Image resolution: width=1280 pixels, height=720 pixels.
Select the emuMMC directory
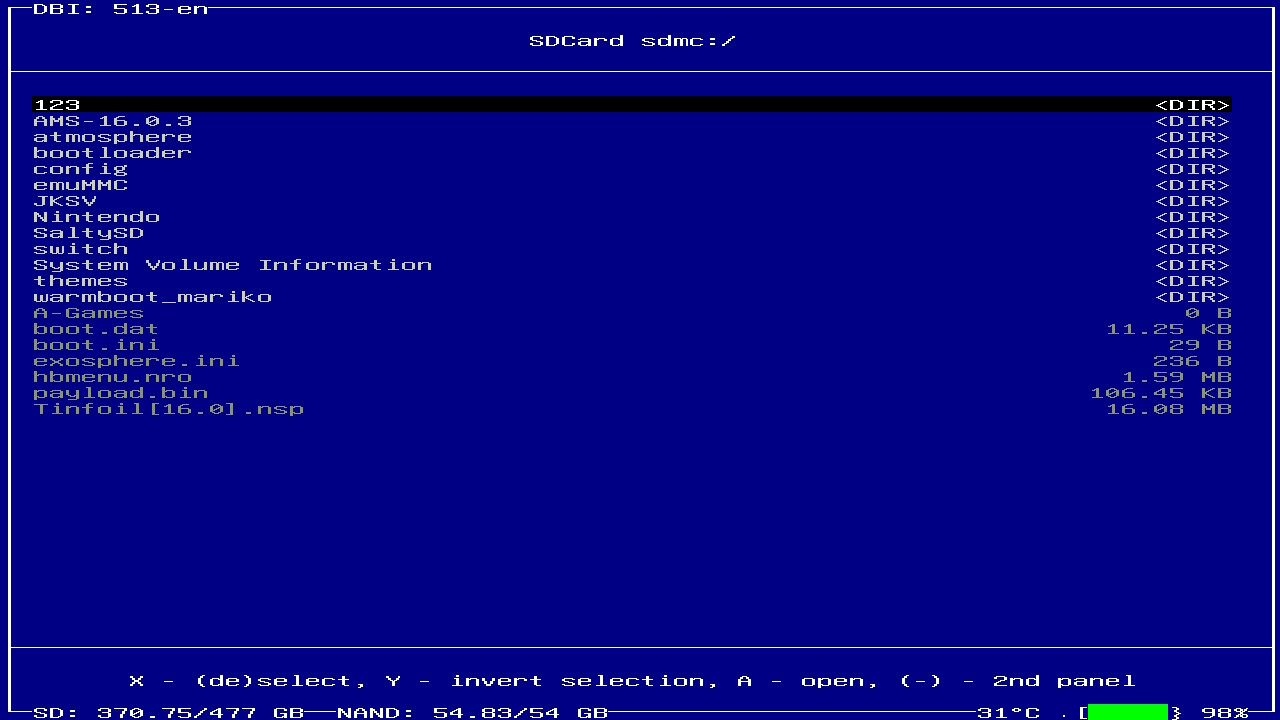[x=80, y=185]
